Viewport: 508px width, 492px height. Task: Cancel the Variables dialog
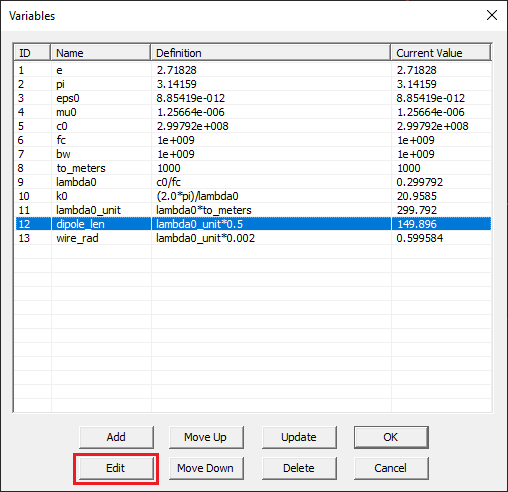click(x=391, y=468)
